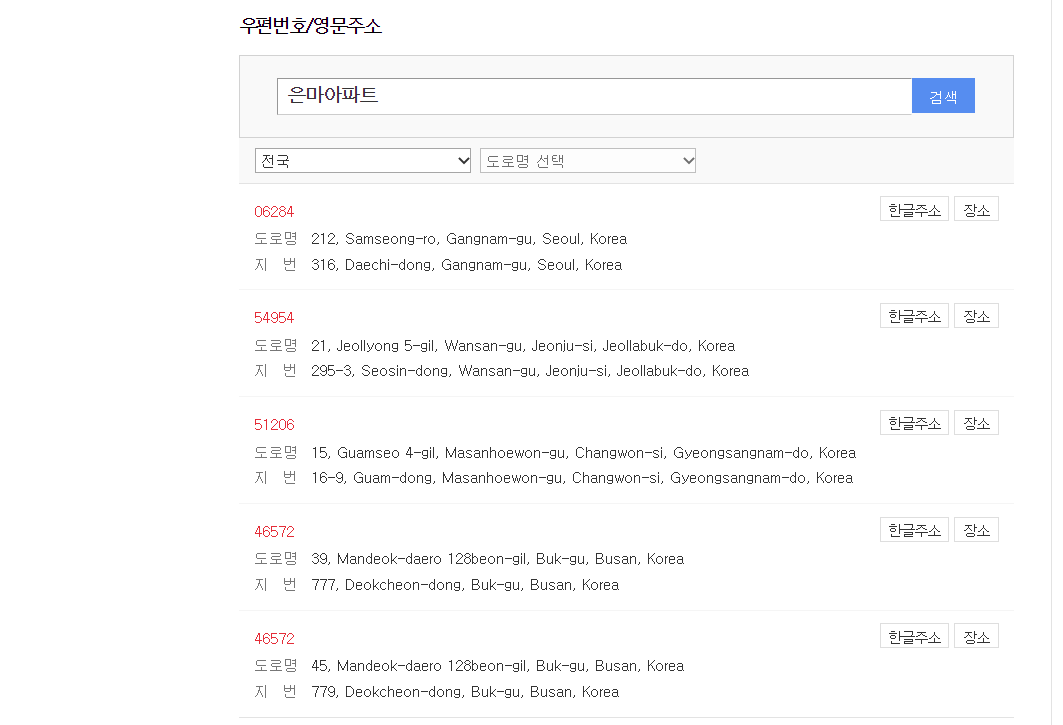Viewport: 1063px width, 725px height.
Task: Select the 39, Mandeok-daero 128beon-gil address
Action: (x=498, y=559)
